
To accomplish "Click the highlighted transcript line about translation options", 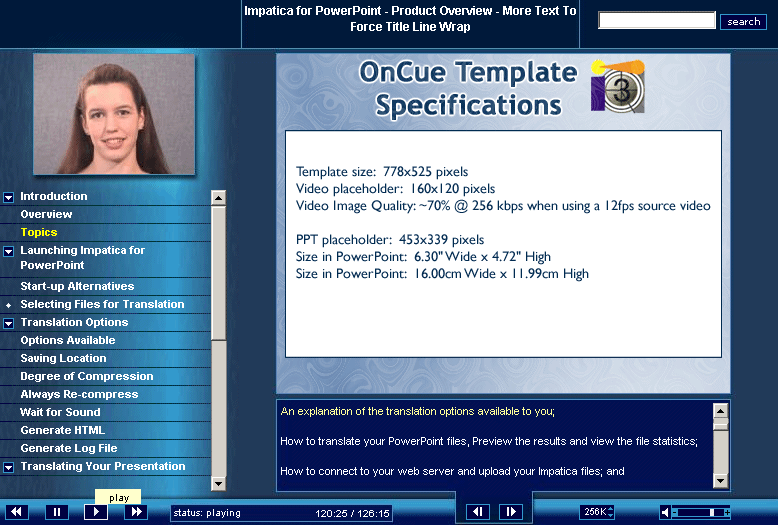I will click(417, 411).
